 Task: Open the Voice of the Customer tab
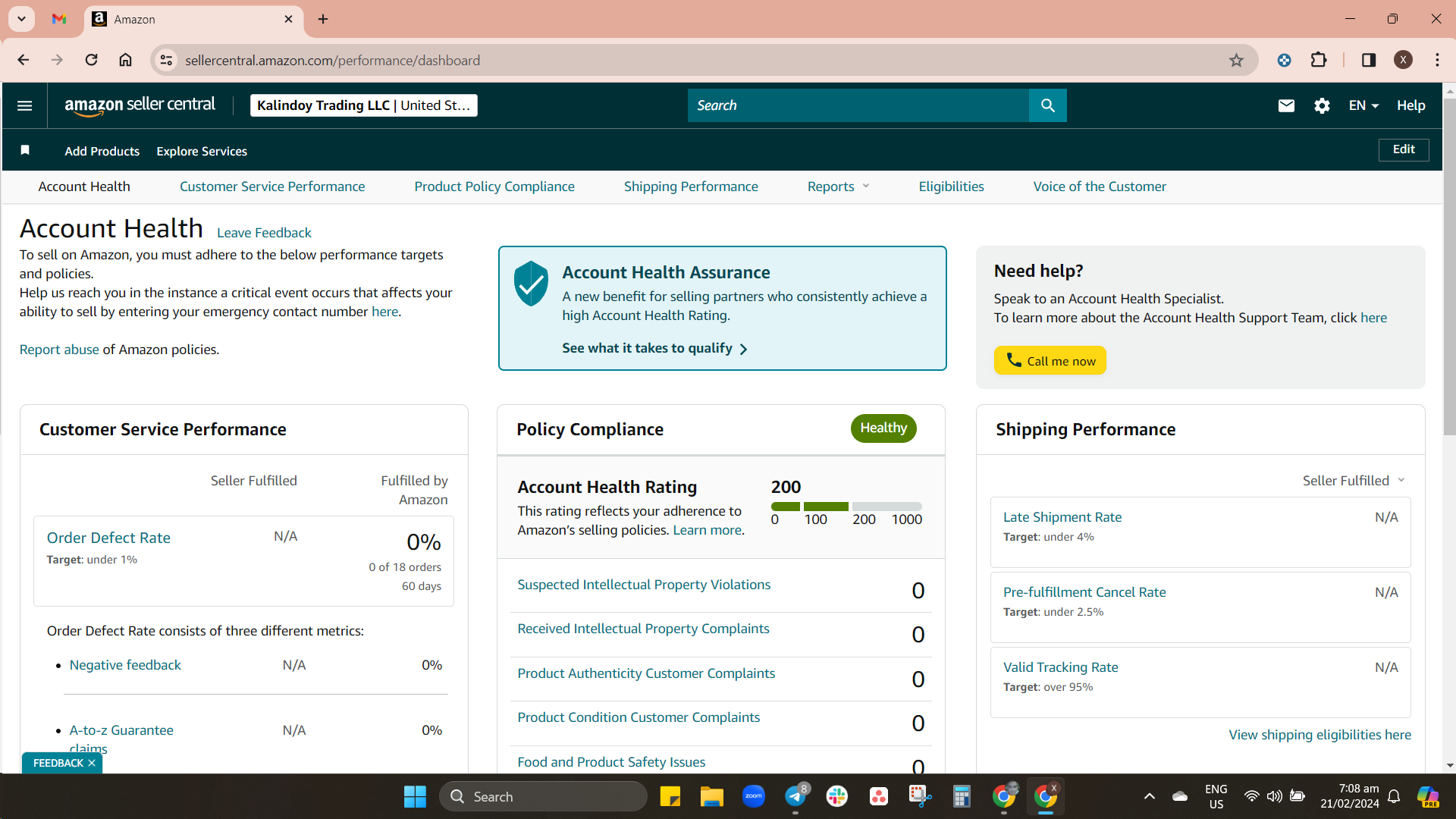(1100, 187)
